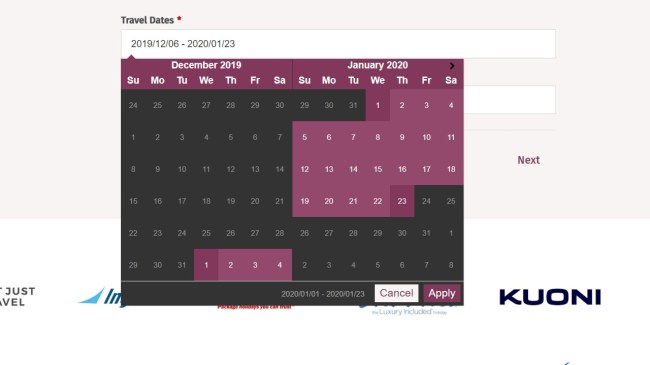Click highlighted January 1 in December 2019 grid
This screenshot has width=650, height=365.
(206, 265)
